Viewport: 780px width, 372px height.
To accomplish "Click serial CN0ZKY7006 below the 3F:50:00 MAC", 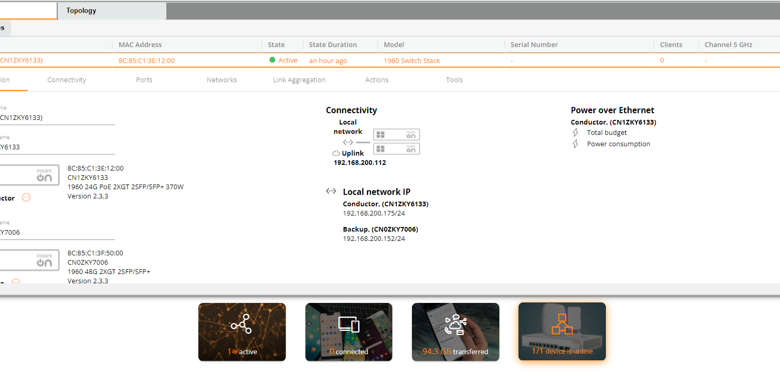I will tap(88, 262).
